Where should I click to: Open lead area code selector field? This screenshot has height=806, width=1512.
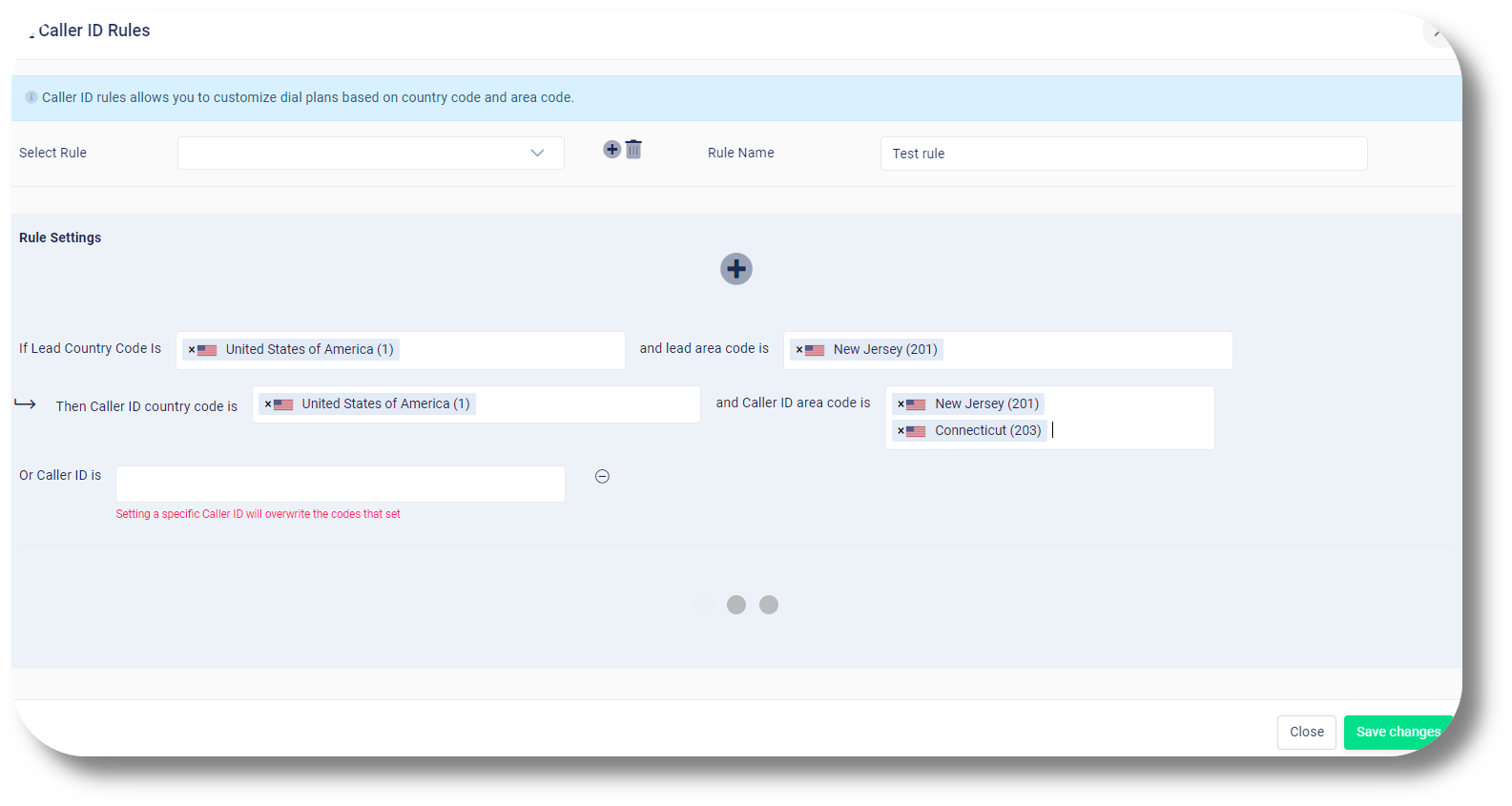pos(1008,350)
